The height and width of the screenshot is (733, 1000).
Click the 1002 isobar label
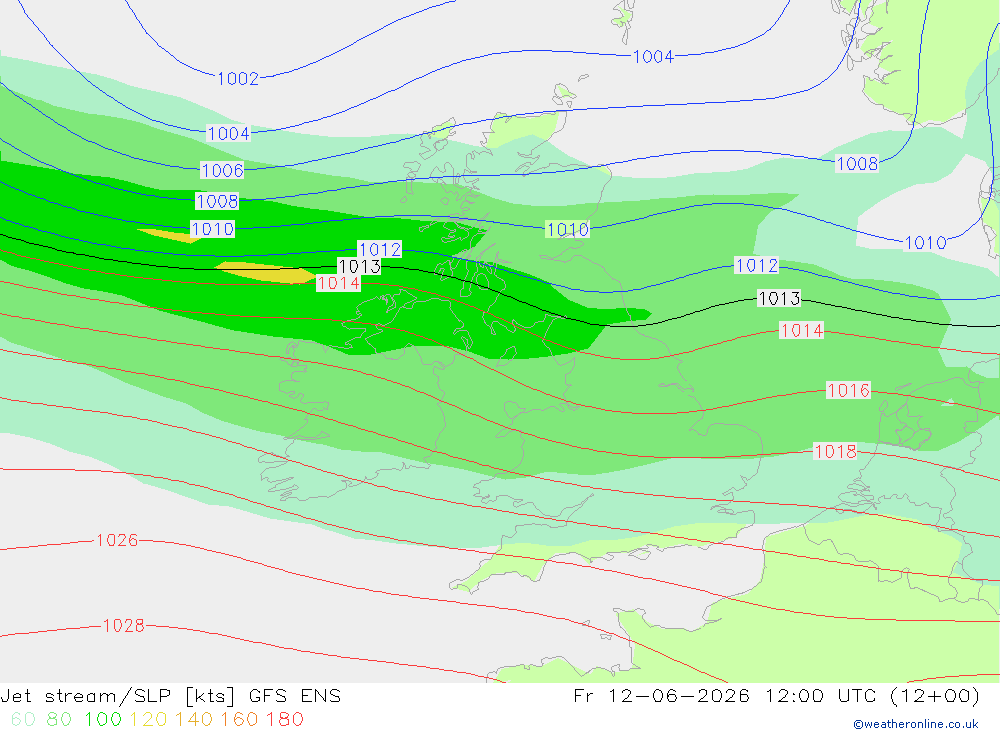pyautogui.click(x=238, y=78)
